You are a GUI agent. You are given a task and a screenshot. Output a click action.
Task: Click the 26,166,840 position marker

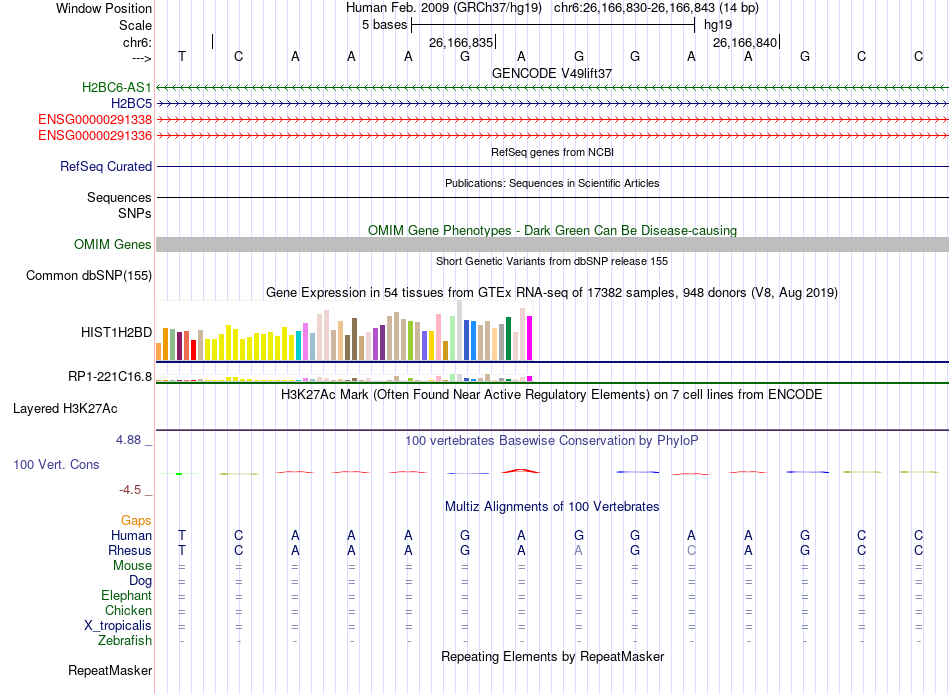[x=745, y=42]
